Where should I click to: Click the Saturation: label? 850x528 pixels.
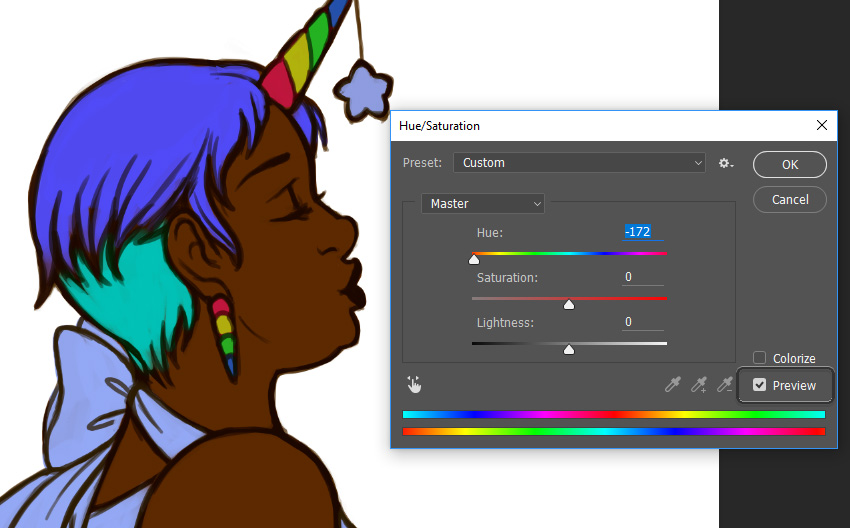(507, 278)
